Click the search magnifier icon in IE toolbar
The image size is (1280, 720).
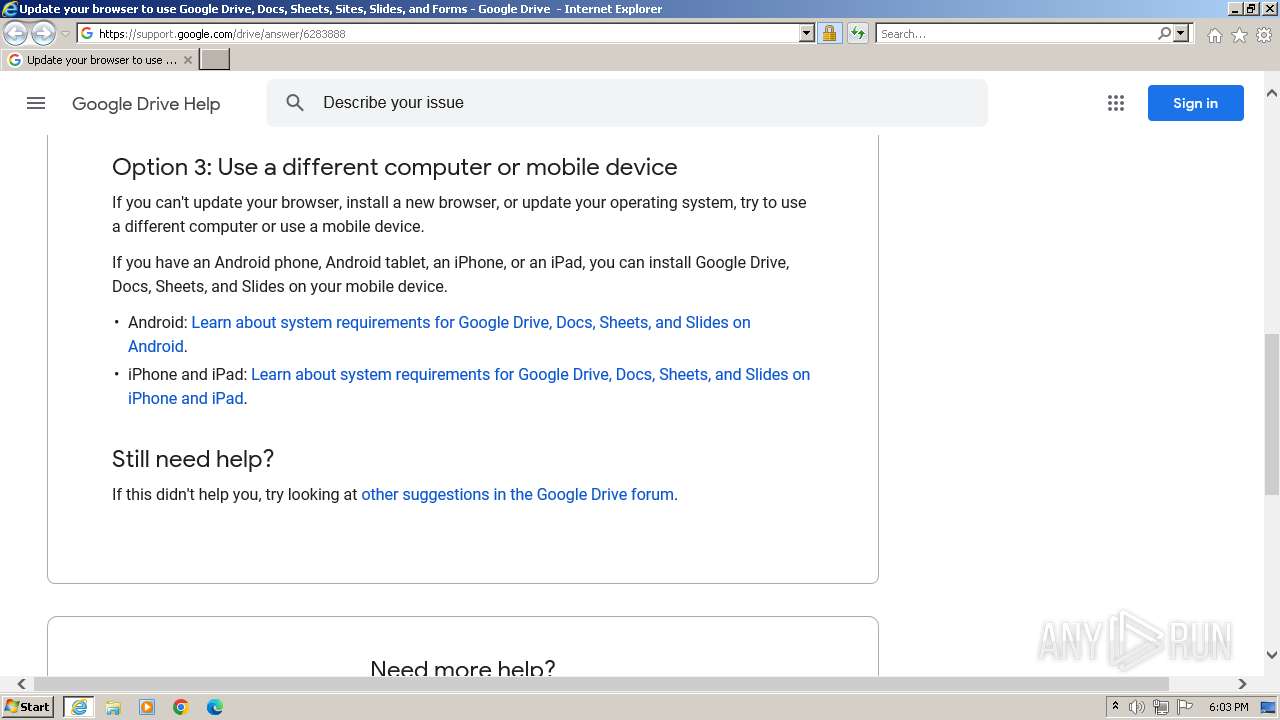pyautogui.click(x=1164, y=34)
